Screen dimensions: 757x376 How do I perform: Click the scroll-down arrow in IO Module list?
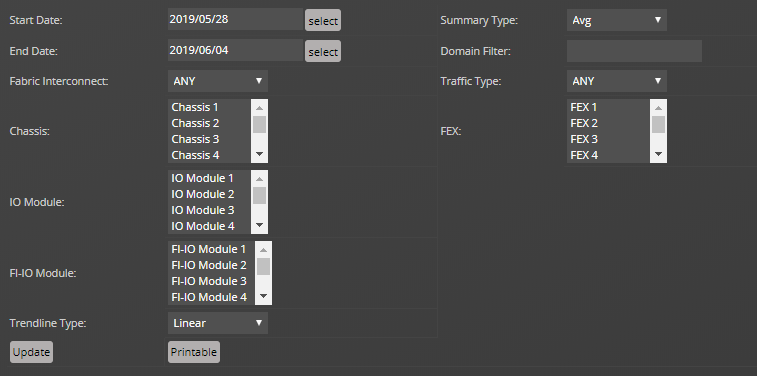point(259,225)
